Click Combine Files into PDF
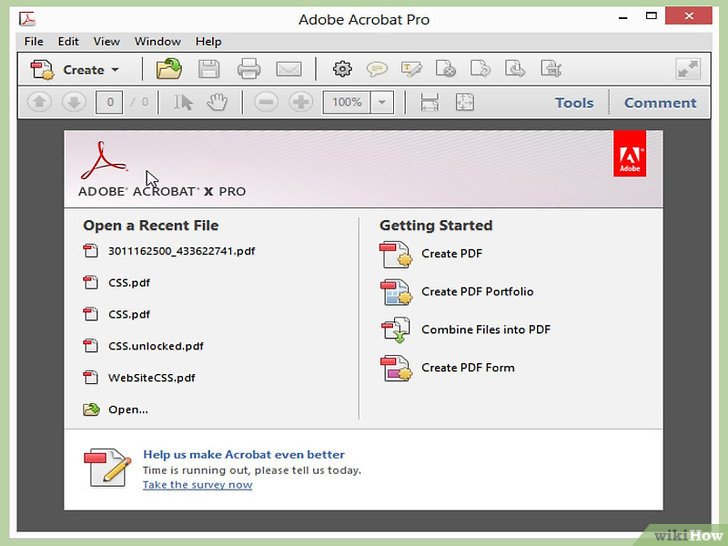This screenshot has height=546, width=728. pyautogui.click(x=486, y=330)
